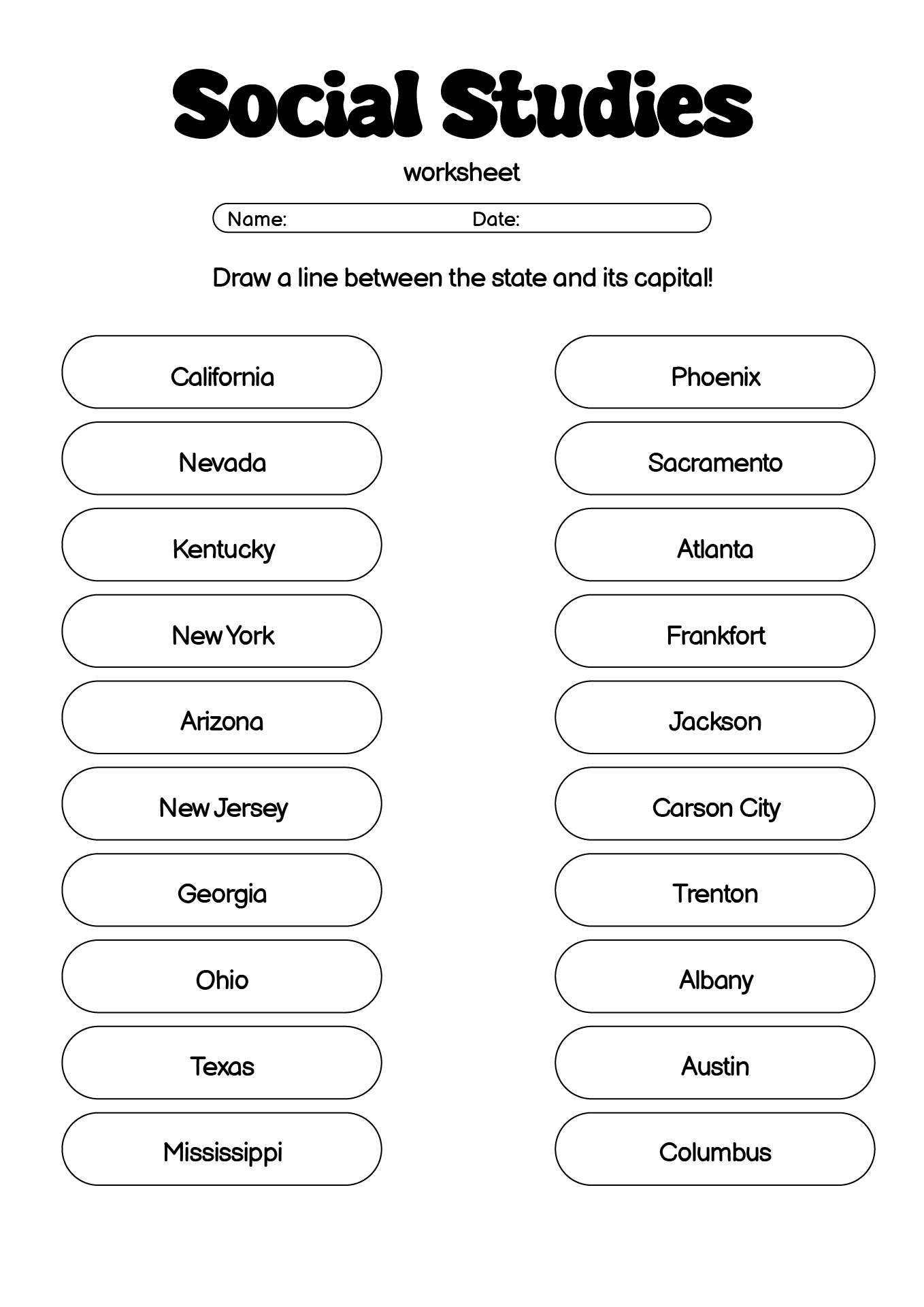Select the Mississippi state box
924x1307 pixels.
point(222,1149)
